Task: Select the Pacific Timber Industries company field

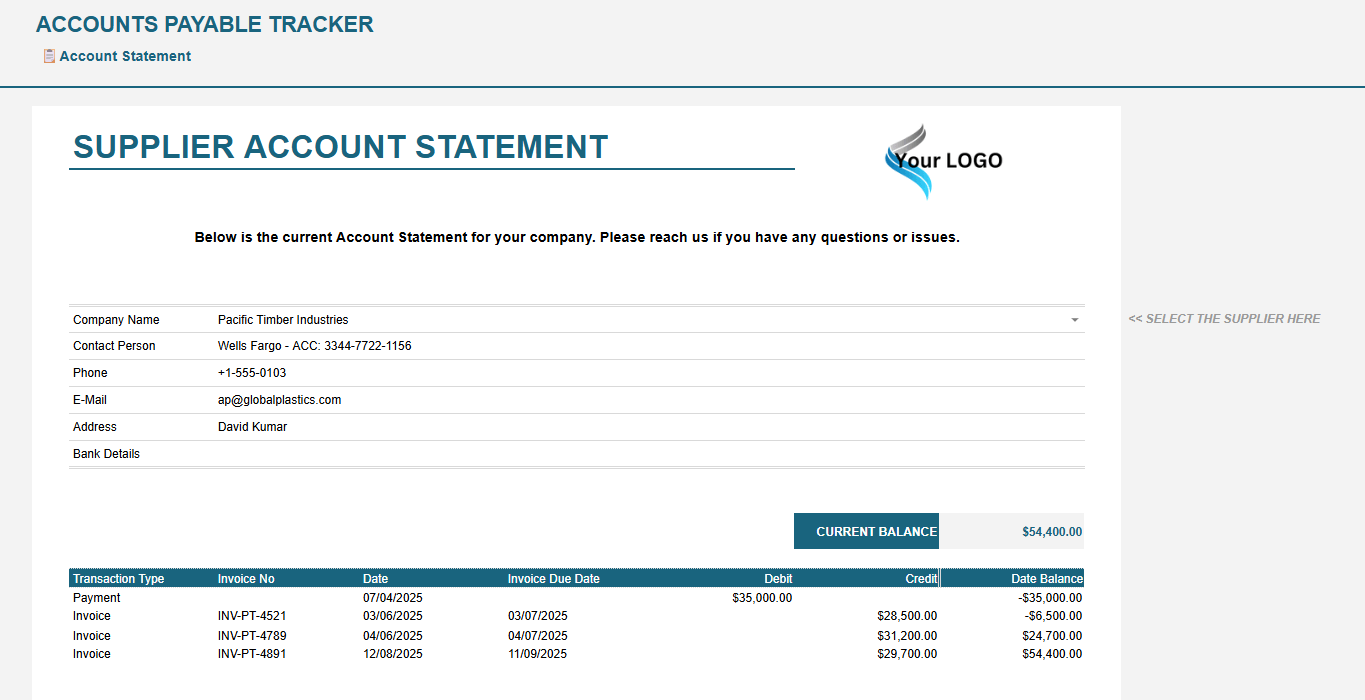Action: click(x=283, y=320)
